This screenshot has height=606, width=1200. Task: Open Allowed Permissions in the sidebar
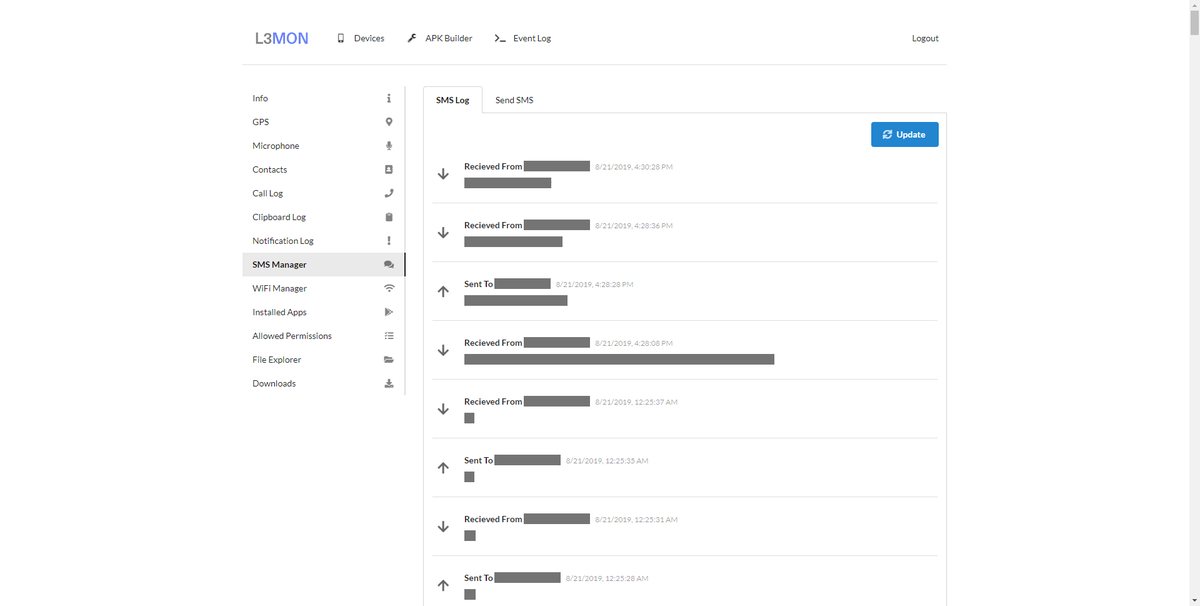(x=323, y=336)
